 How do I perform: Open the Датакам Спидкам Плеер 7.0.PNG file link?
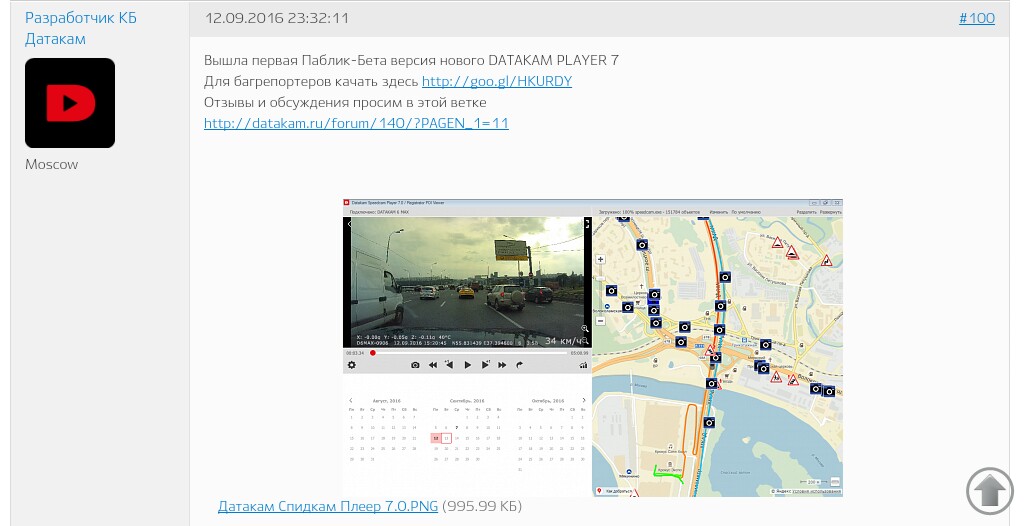coord(328,506)
